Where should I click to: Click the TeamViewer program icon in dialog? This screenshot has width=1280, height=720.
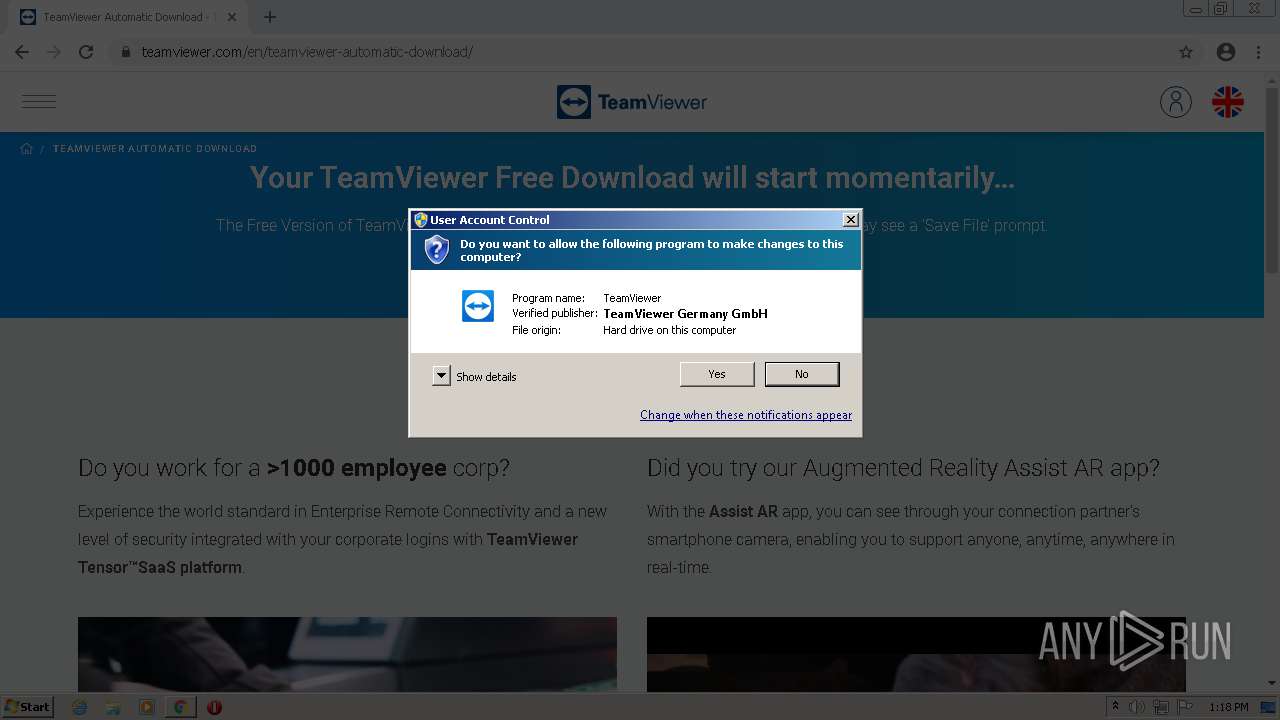[478, 306]
